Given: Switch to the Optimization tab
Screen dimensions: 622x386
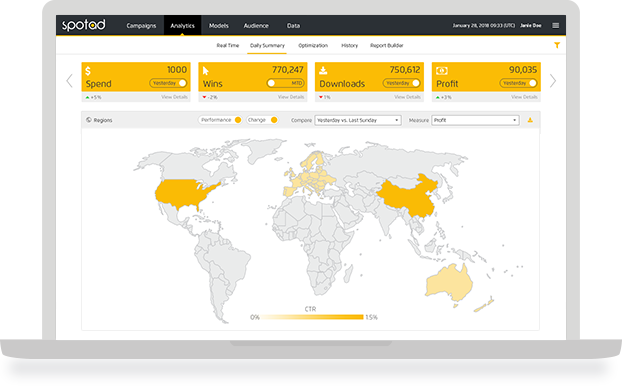Looking at the screenshot, I should pos(313,46).
